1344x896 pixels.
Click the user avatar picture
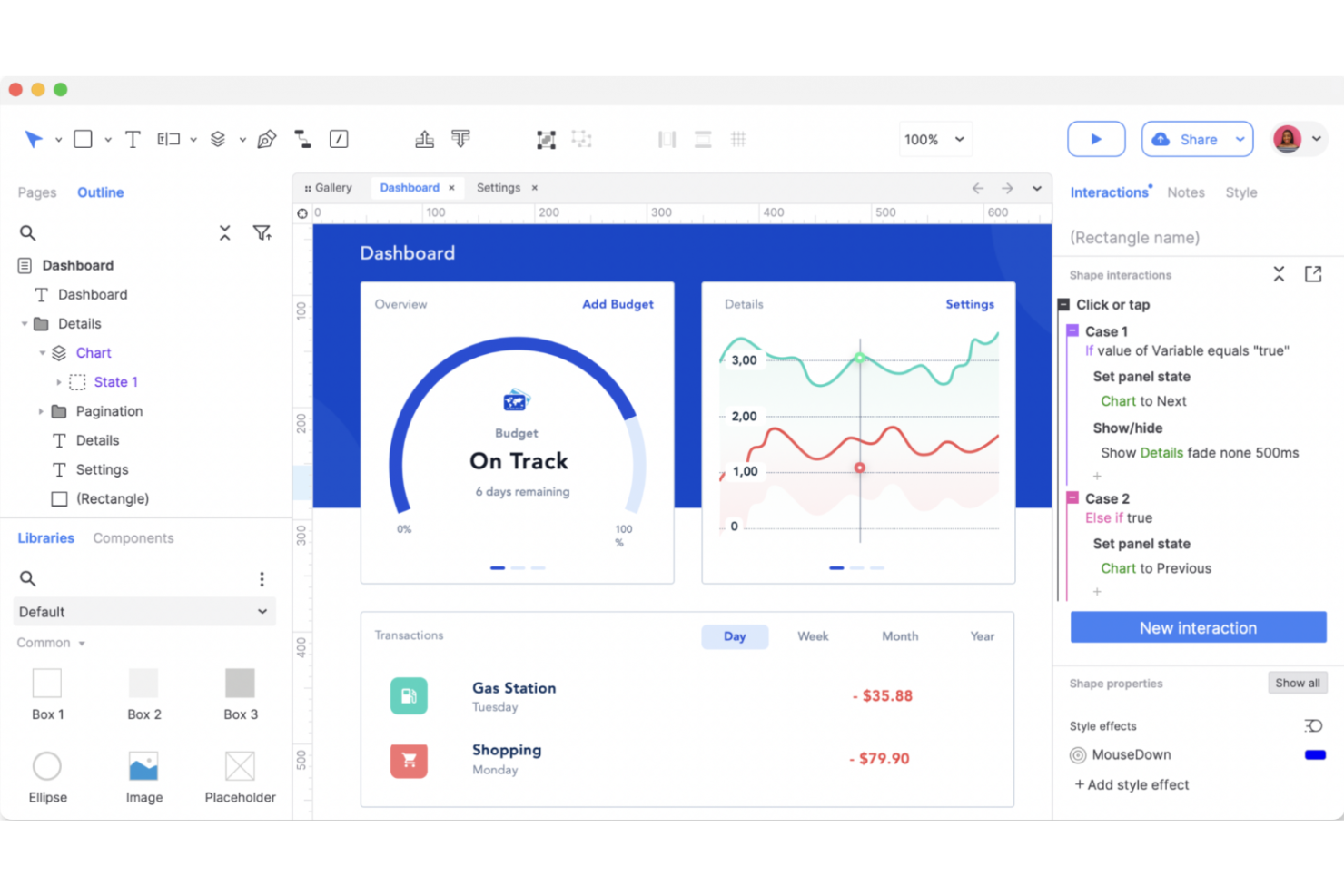[x=1288, y=139]
